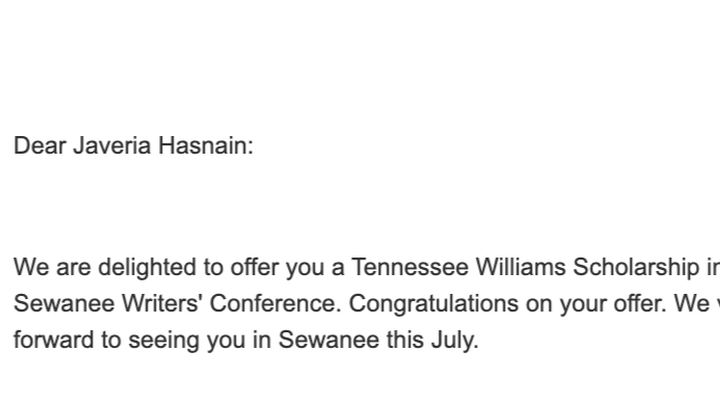Viewport: 720px width, 405px height.
Task: Click the word "forward" in the last line
Action: pos(54,340)
